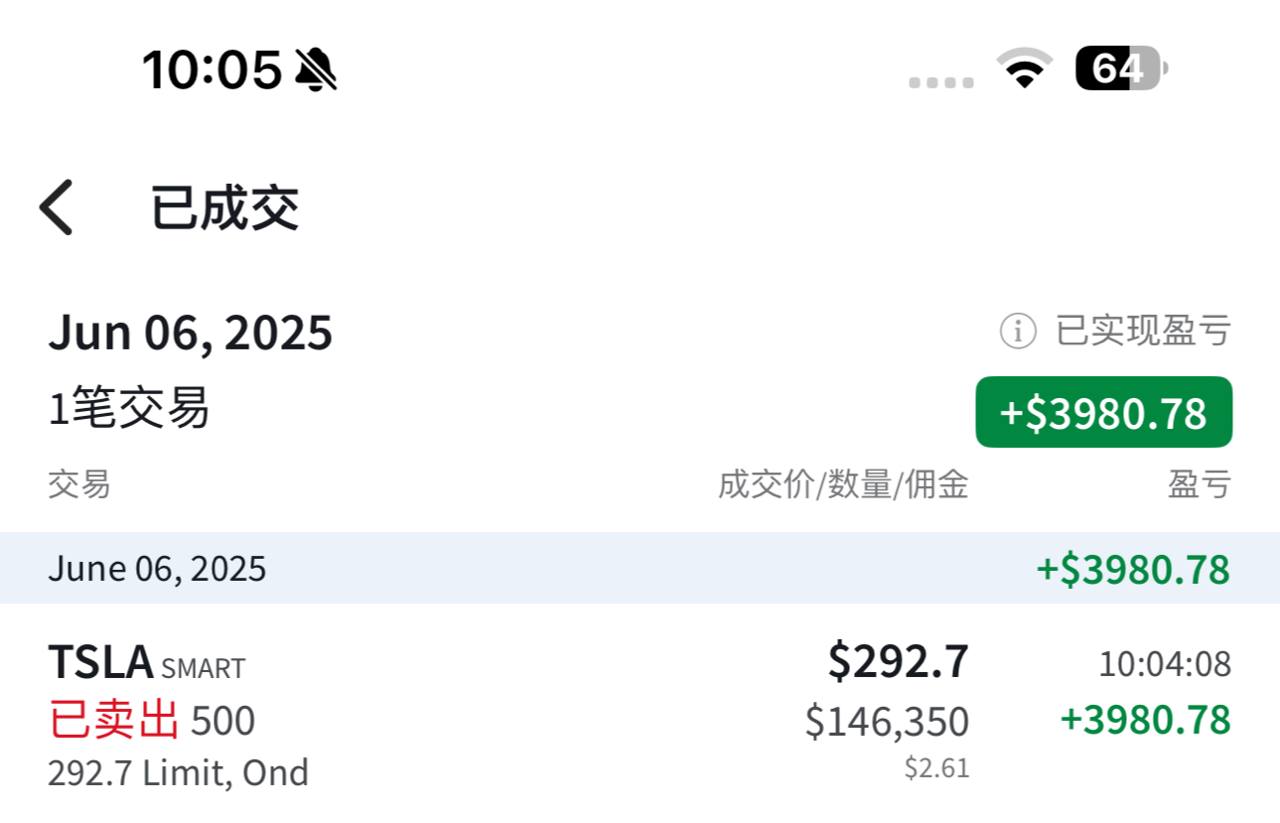Tap the 已成交 page title

point(225,208)
